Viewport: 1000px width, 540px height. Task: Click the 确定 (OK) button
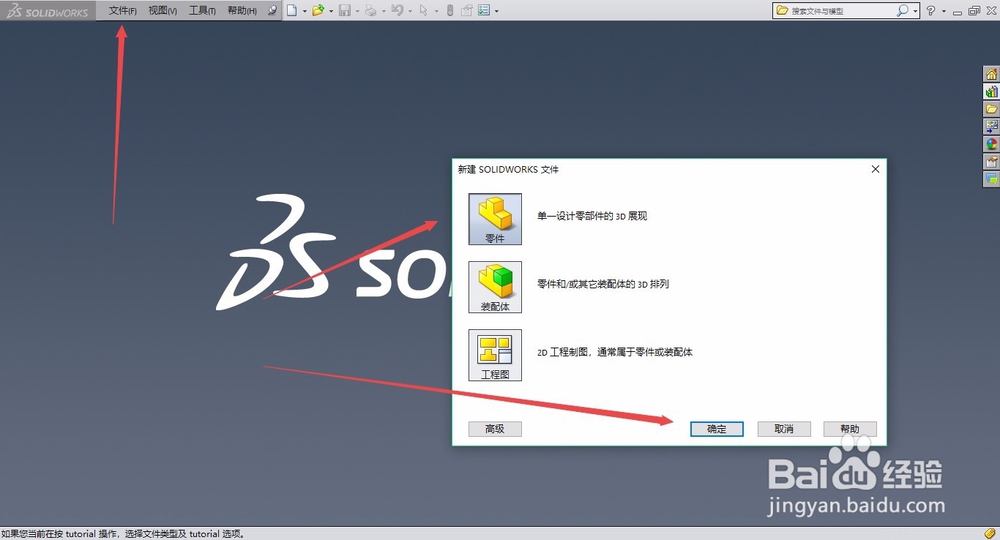pyautogui.click(x=717, y=429)
